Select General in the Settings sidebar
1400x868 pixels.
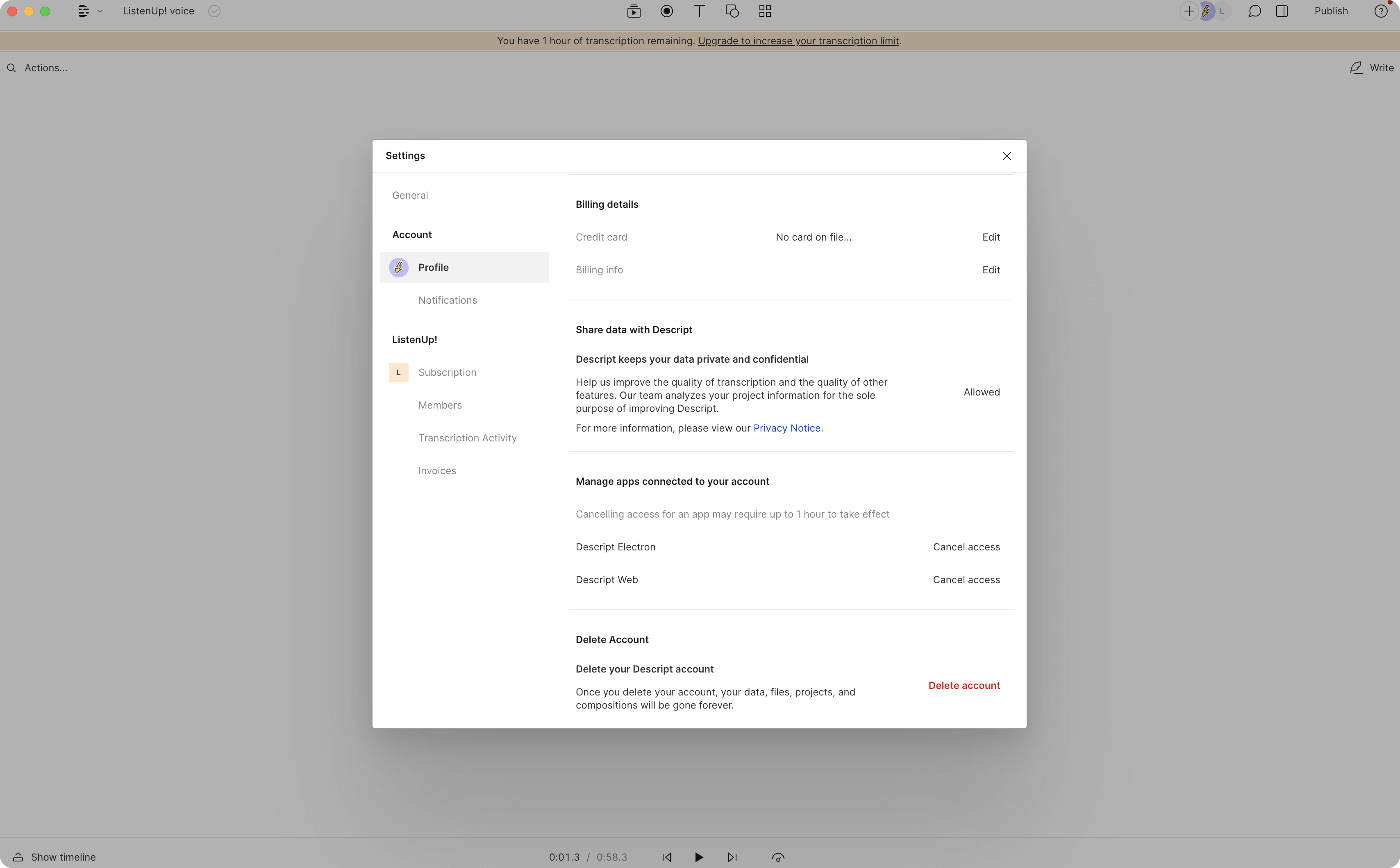click(410, 195)
